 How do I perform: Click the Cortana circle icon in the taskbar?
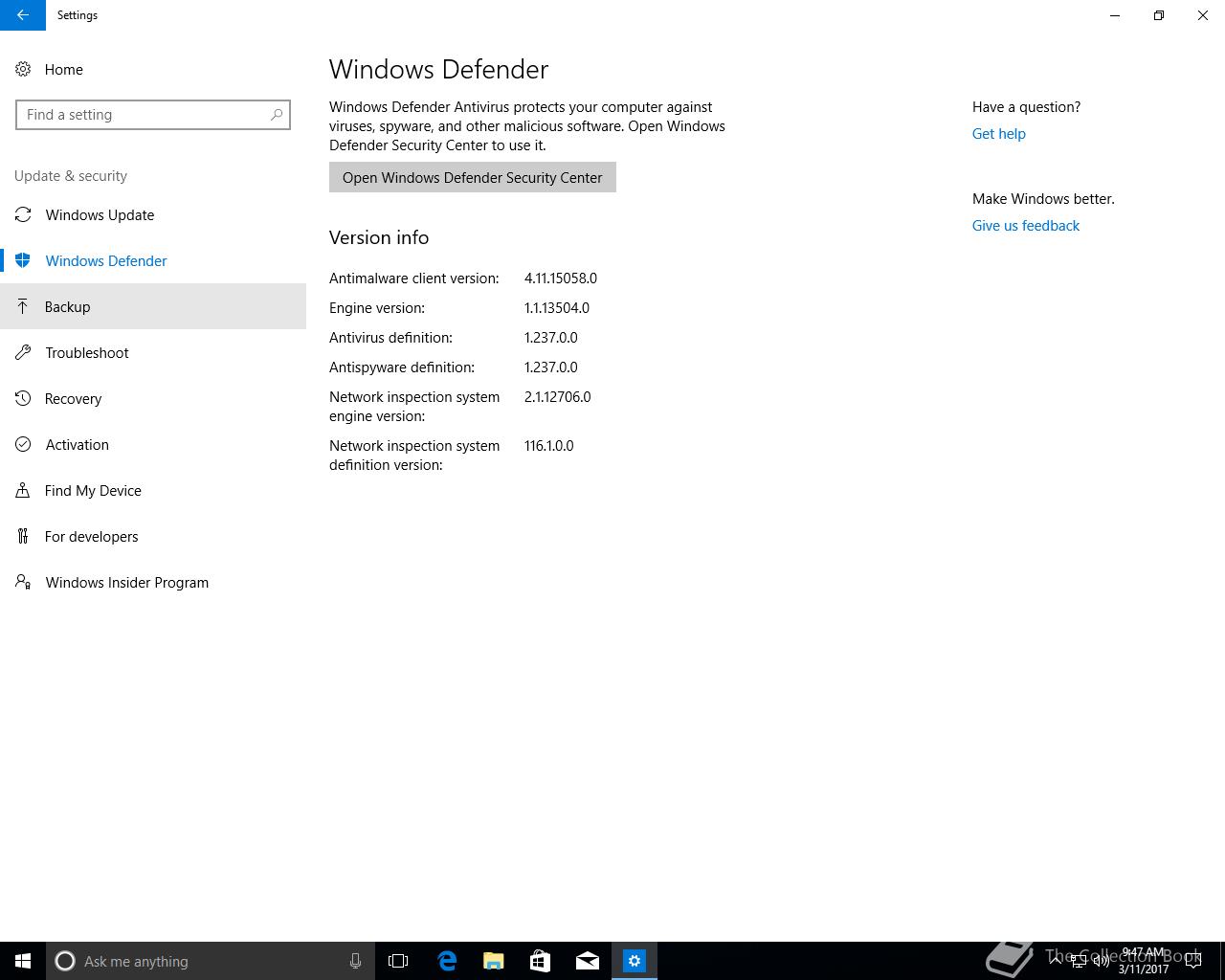coord(65,961)
